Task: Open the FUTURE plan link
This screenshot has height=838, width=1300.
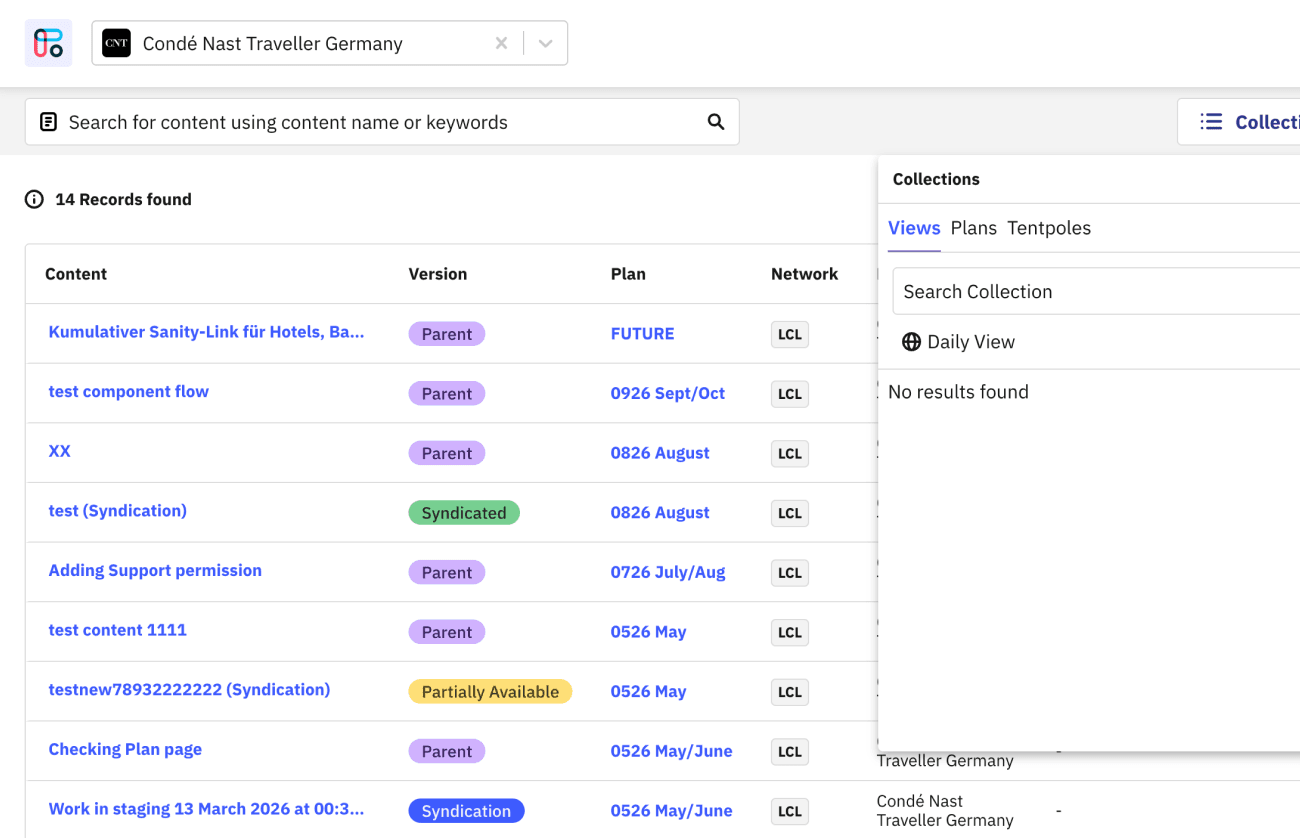Action: (x=642, y=334)
